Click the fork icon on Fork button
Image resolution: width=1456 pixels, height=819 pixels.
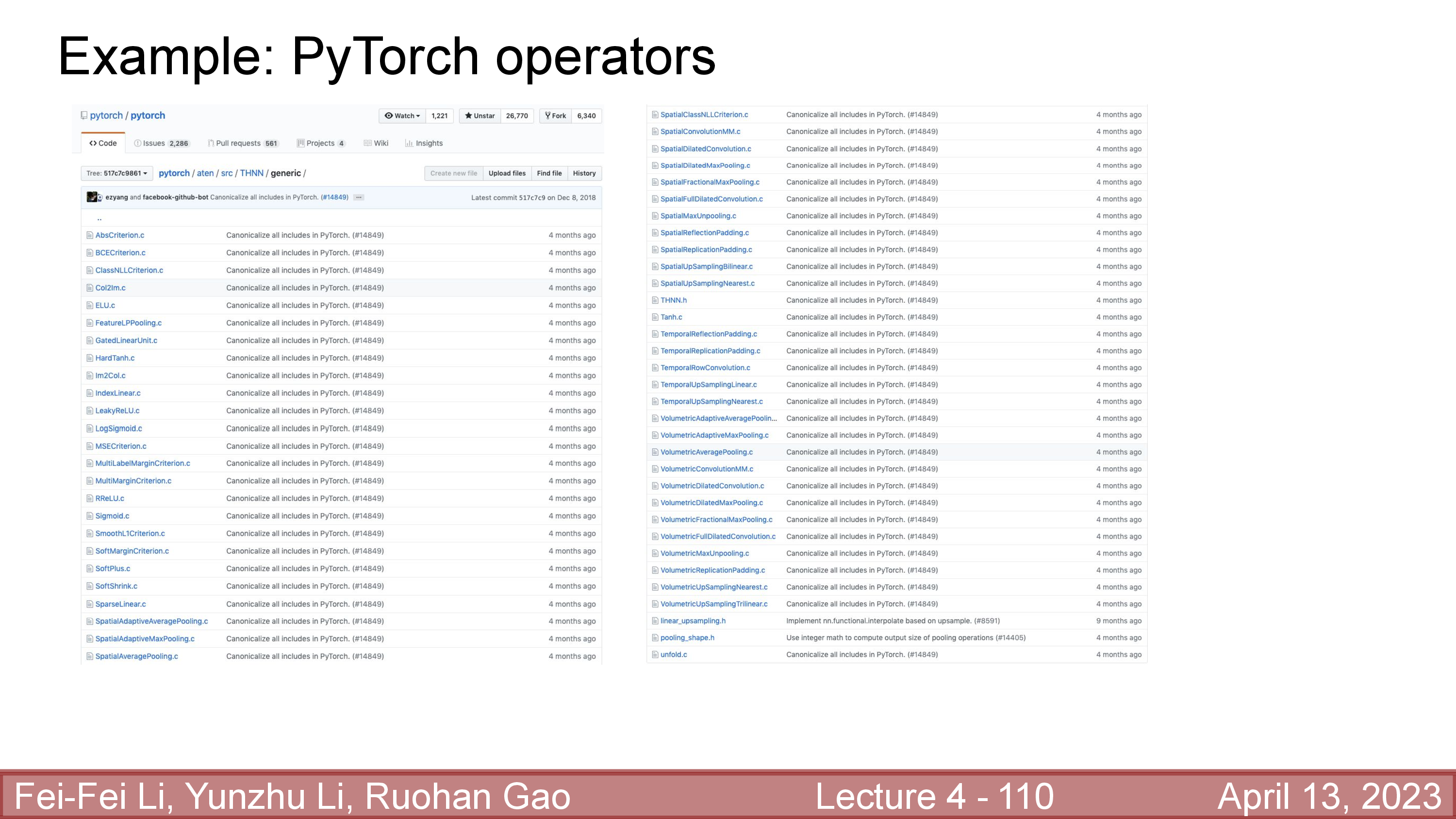(x=547, y=115)
